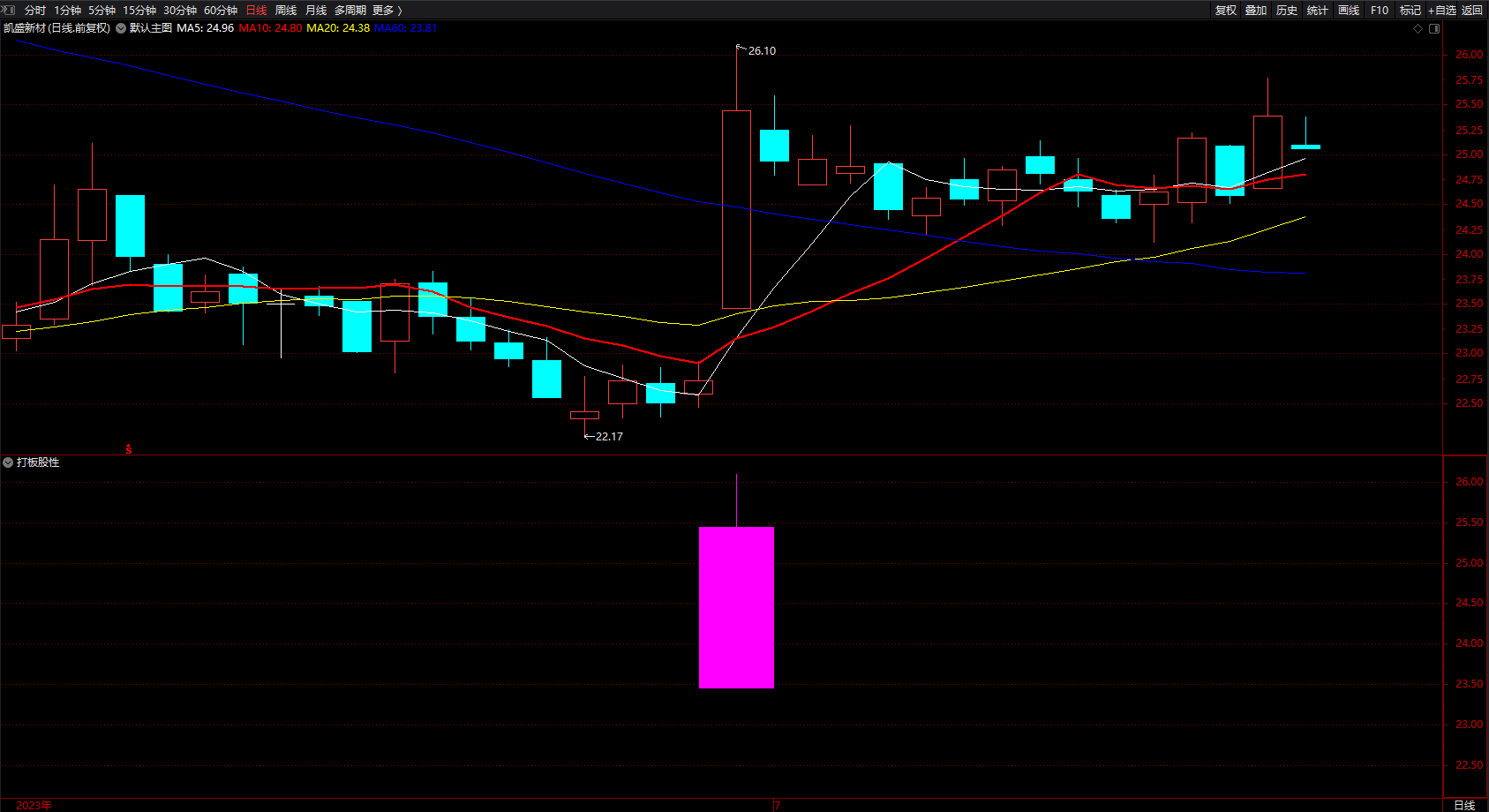Click the 打板股性 sub-chart indicator name
Image resolution: width=1489 pixels, height=812 pixels.
[x=38, y=462]
